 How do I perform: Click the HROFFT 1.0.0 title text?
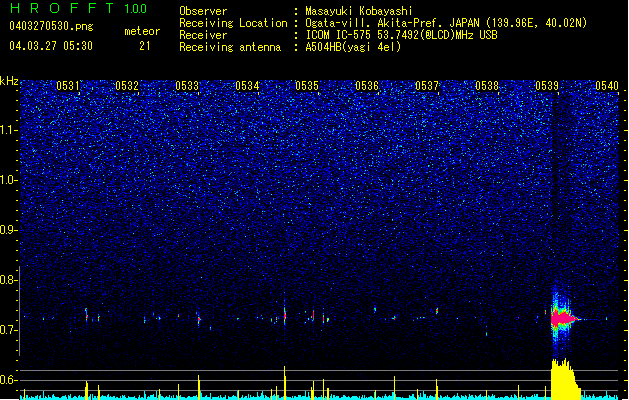[x=79, y=8]
